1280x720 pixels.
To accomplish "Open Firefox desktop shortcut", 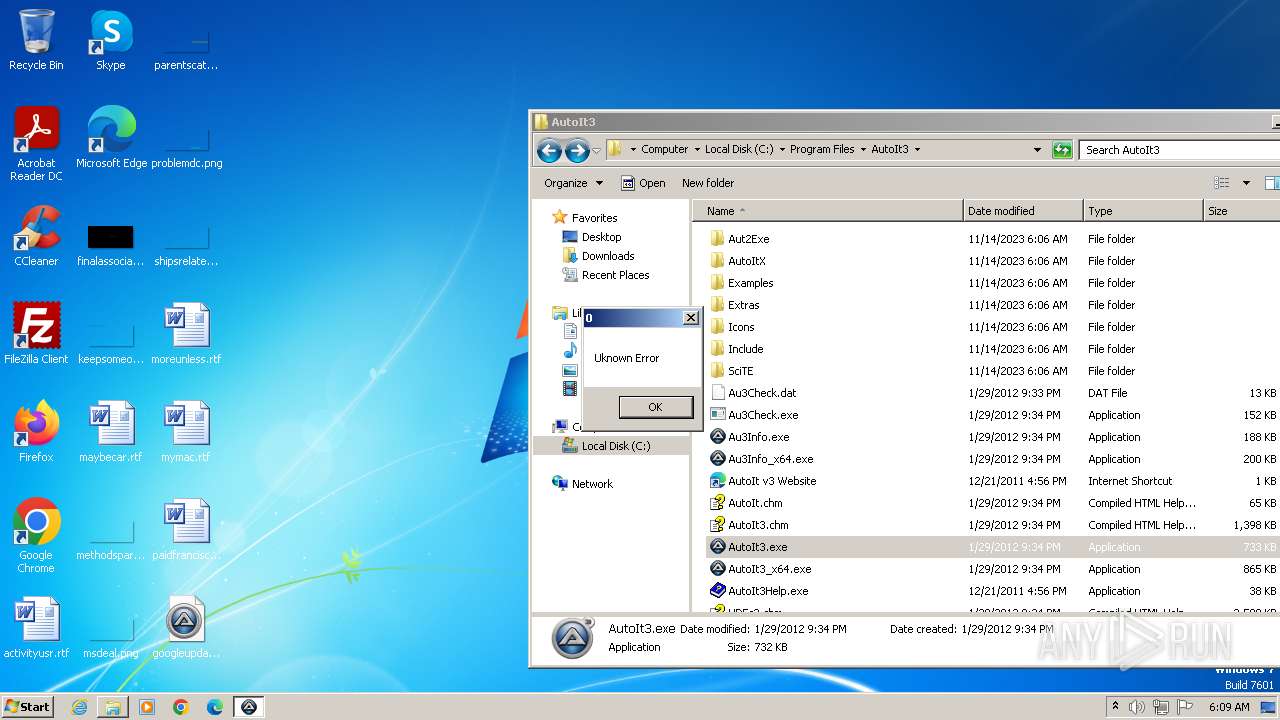I will point(36,432).
